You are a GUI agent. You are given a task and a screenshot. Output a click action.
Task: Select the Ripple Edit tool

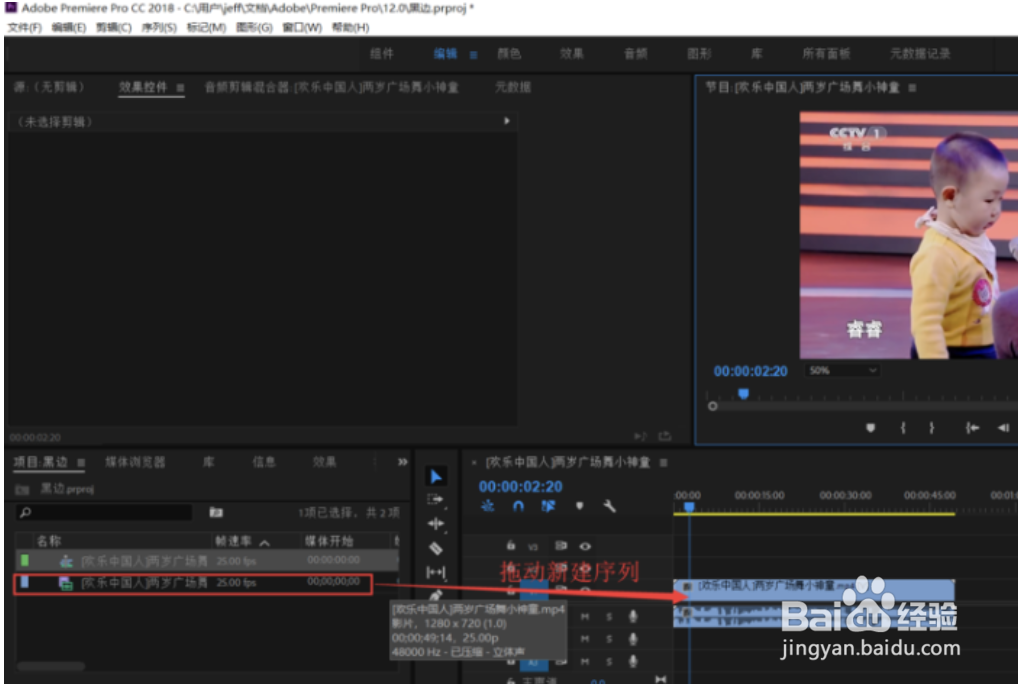436,523
